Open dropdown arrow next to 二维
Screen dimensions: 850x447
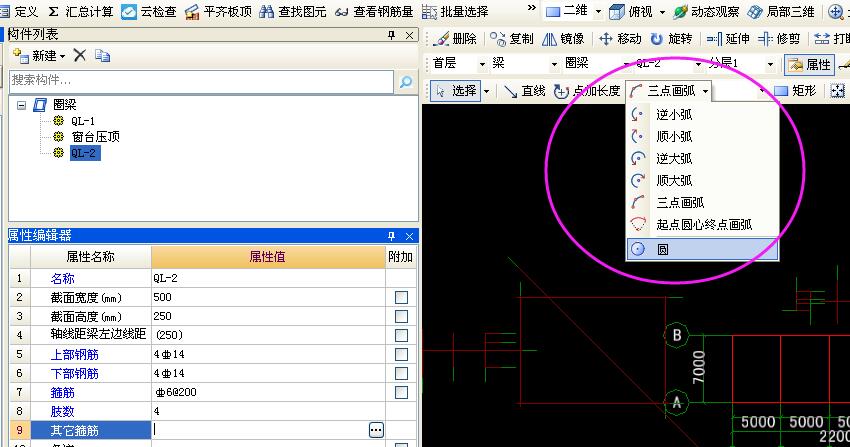[x=598, y=11]
